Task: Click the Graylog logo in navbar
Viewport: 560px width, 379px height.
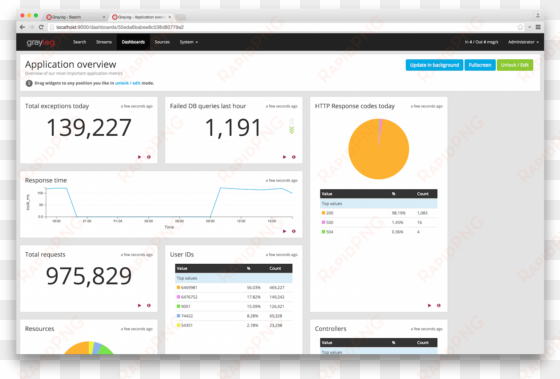Action: pyautogui.click(x=41, y=43)
